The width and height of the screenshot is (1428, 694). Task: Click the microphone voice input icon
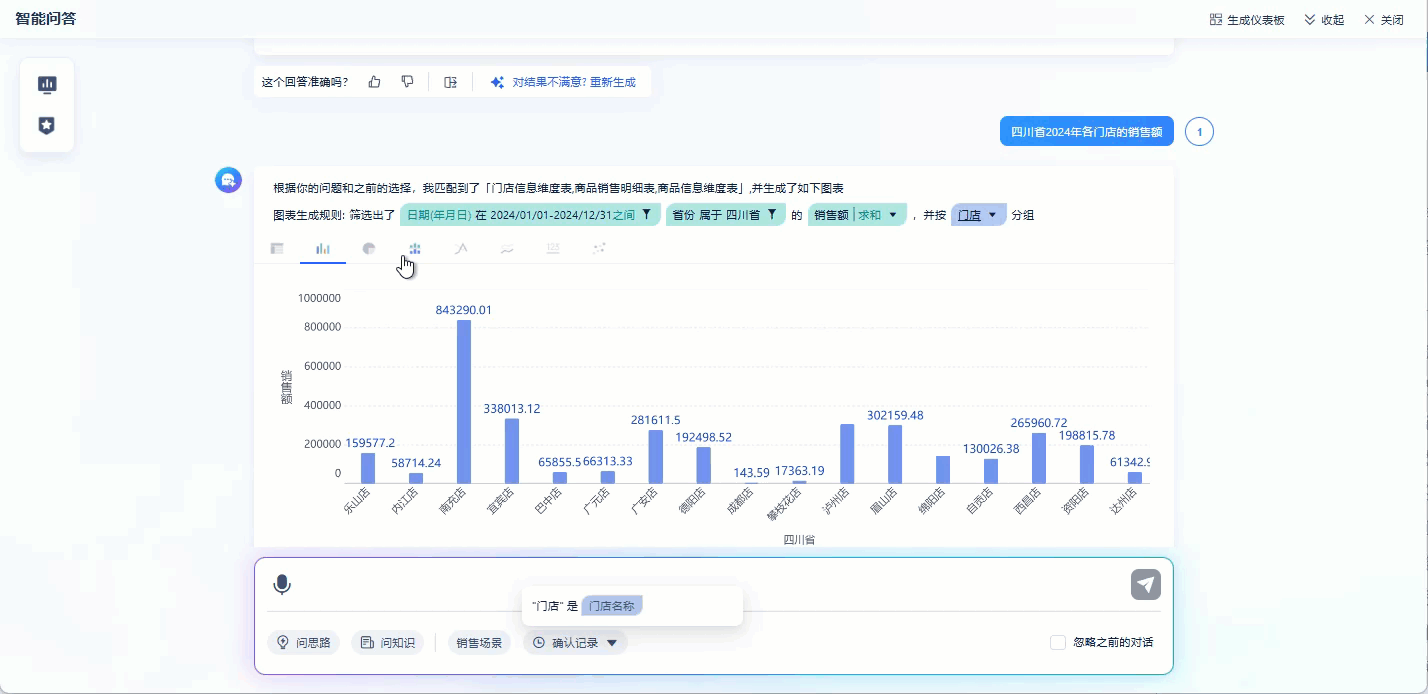[x=282, y=584]
